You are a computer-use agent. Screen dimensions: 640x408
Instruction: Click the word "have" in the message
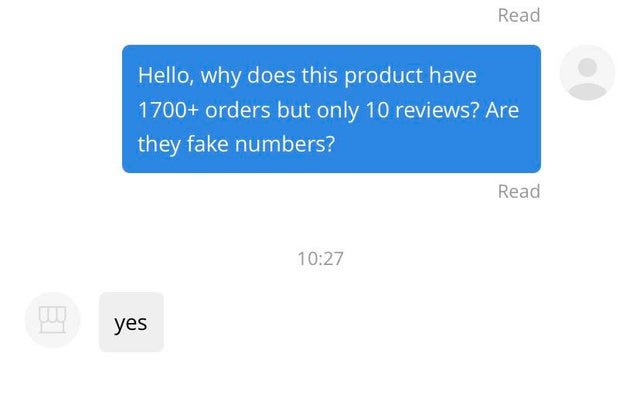453,75
